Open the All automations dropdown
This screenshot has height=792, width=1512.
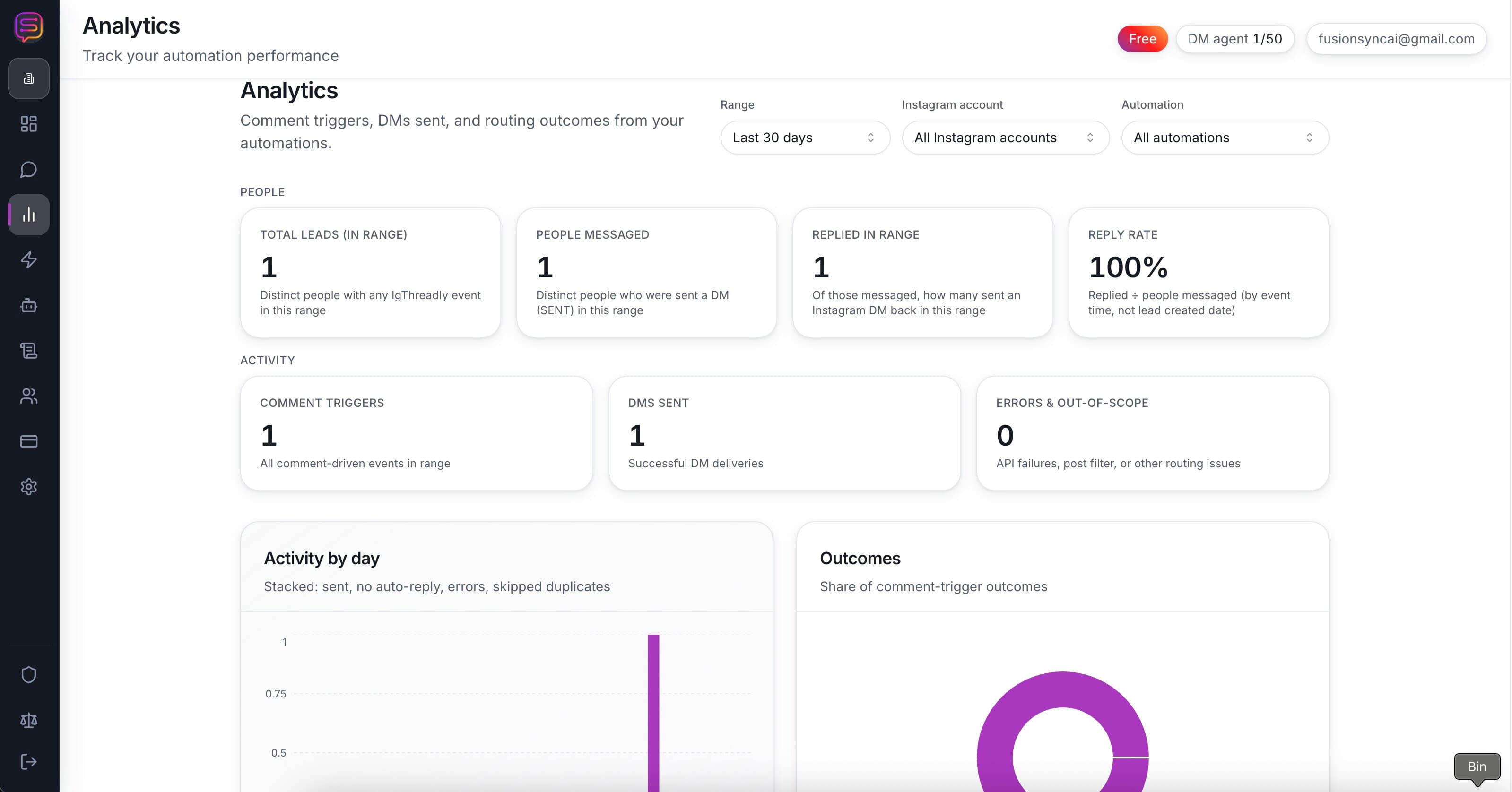click(1225, 138)
